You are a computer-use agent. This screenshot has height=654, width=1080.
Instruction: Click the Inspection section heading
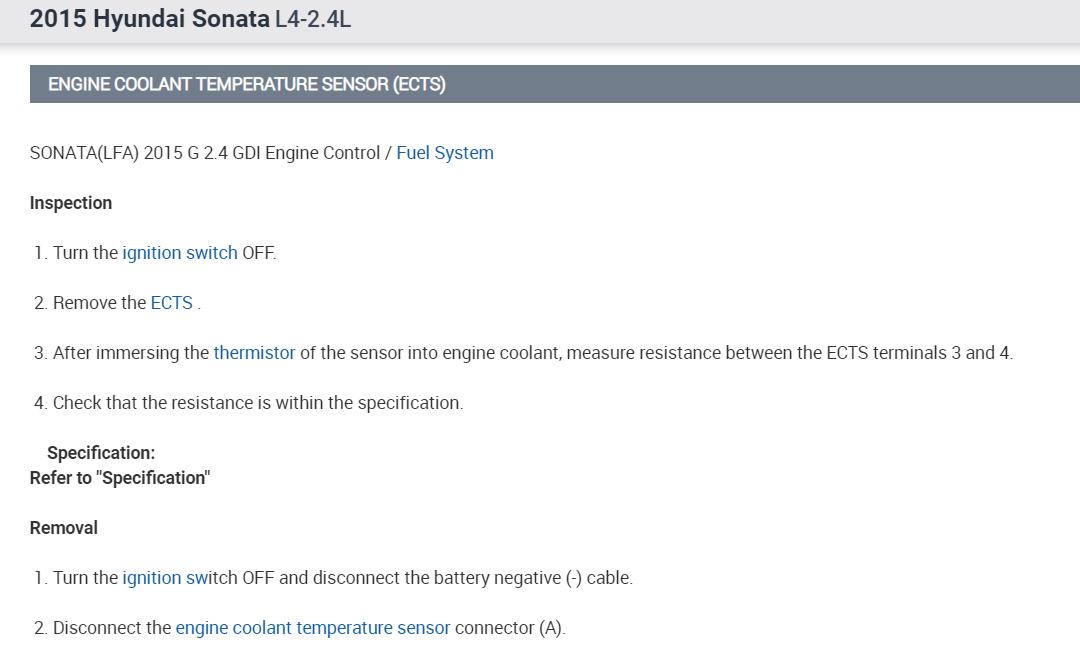pos(71,203)
